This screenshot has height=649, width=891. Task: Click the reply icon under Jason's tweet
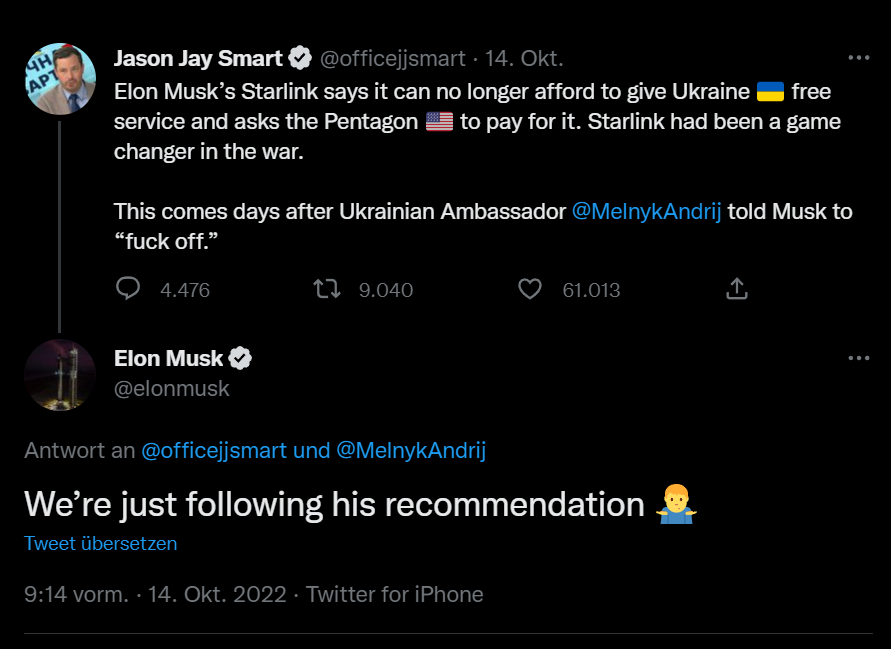[128, 289]
